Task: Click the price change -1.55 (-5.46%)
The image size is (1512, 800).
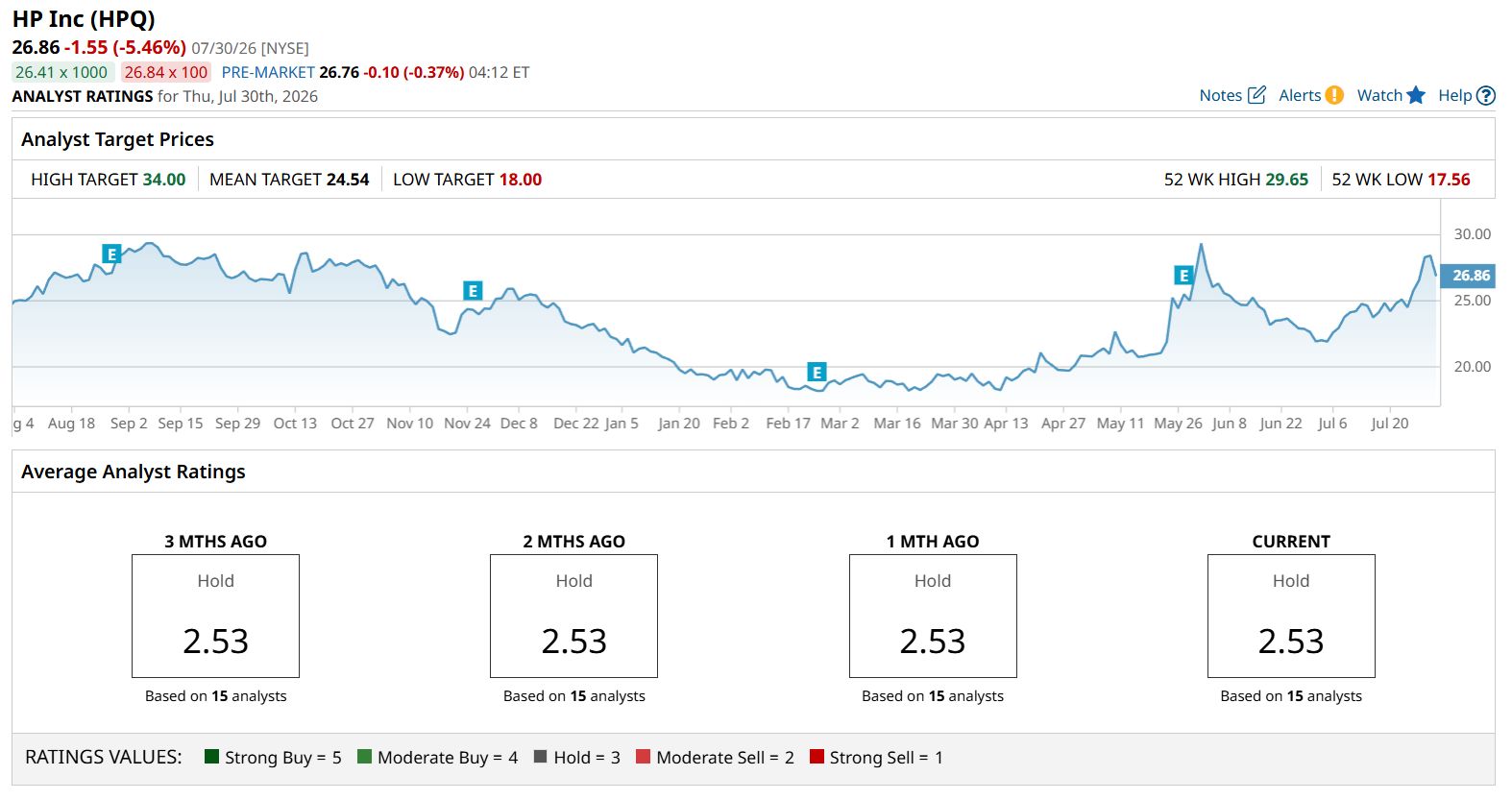Action: pos(125,47)
